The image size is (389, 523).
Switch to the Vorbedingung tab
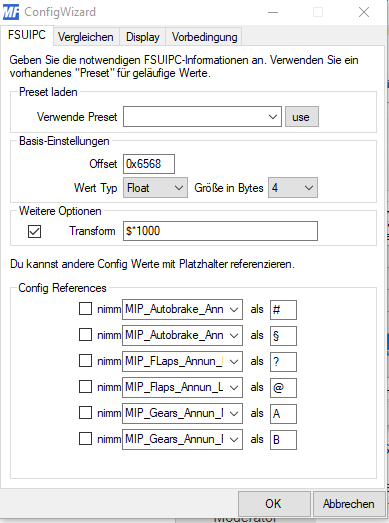[204, 37]
